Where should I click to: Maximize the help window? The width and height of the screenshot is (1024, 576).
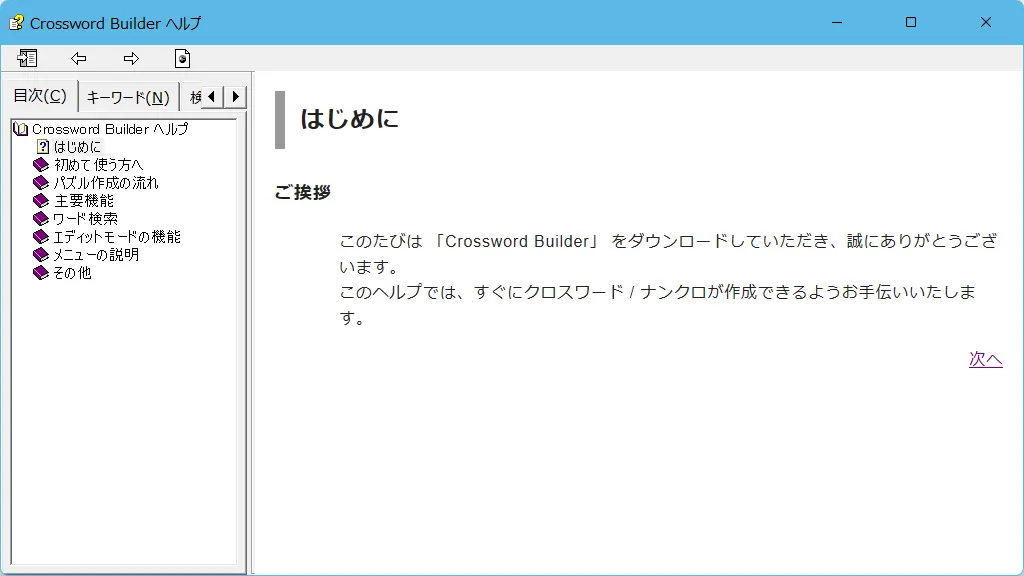(911, 22)
